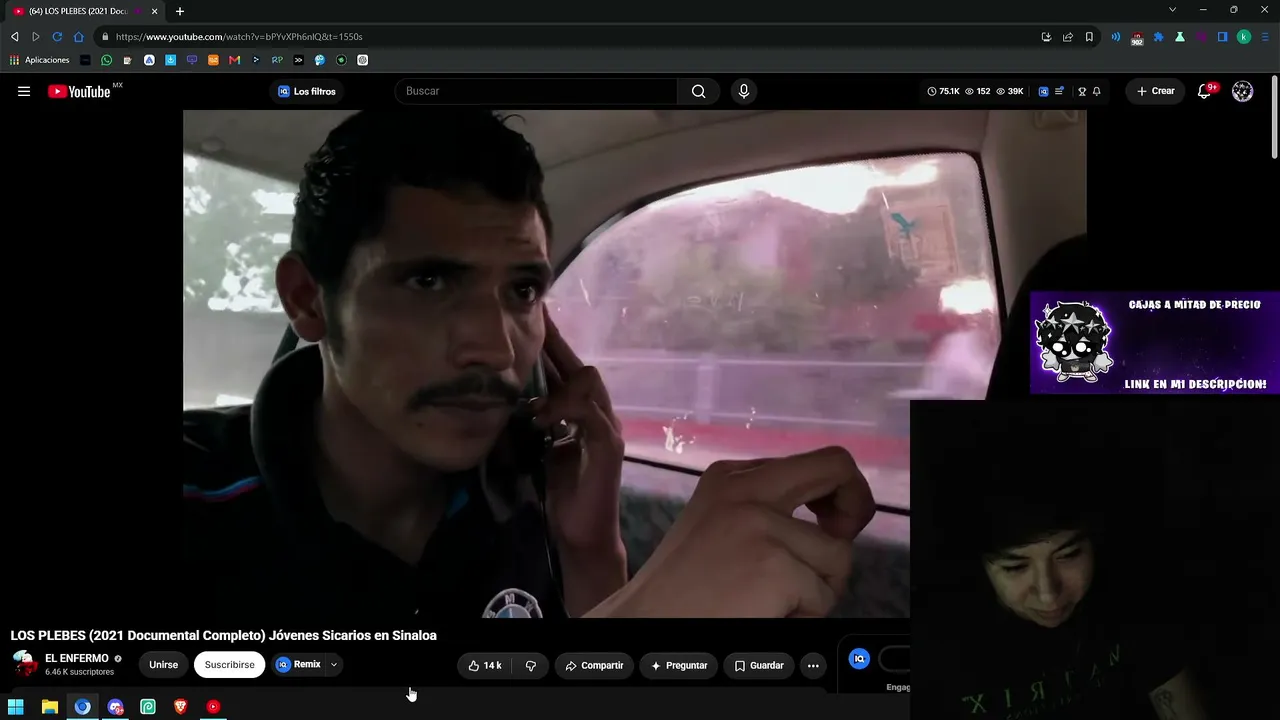
Task: Open the YouTube guide hamburger menu
Action: pyautogui.click(x=24, y=91)
